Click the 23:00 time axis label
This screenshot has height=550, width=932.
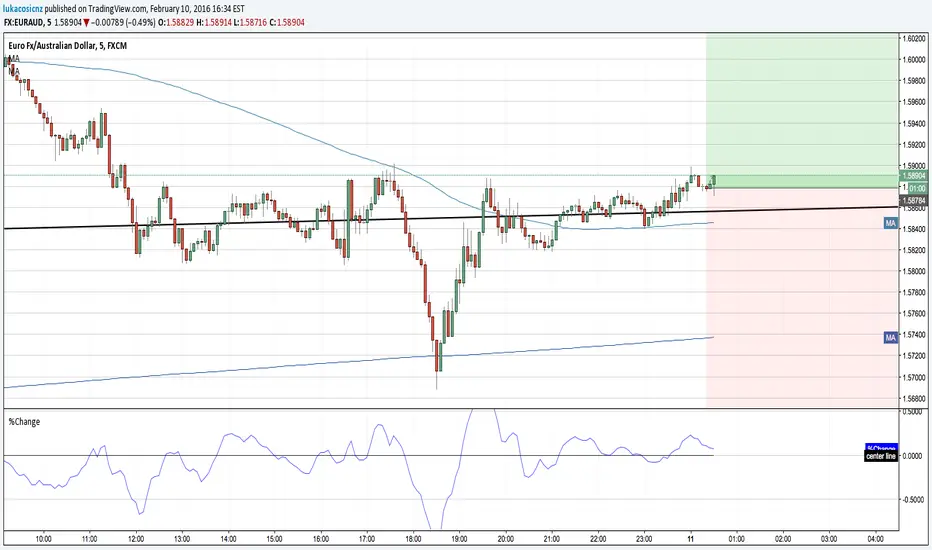click(644, 539)
